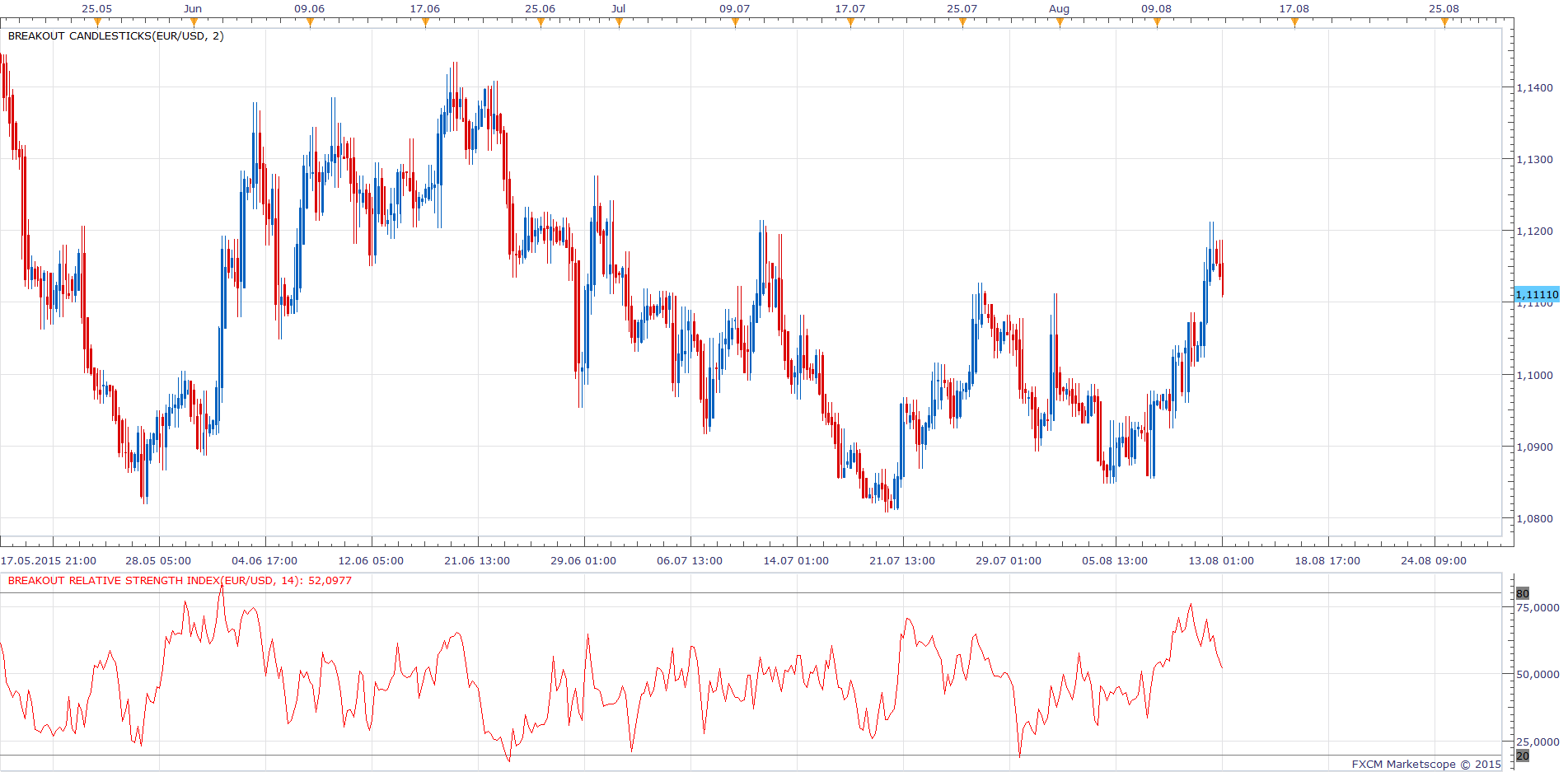Screen dimensions: 1568x772
Task: Click the 29.06 01:00 time label
Action: (583, 560)
